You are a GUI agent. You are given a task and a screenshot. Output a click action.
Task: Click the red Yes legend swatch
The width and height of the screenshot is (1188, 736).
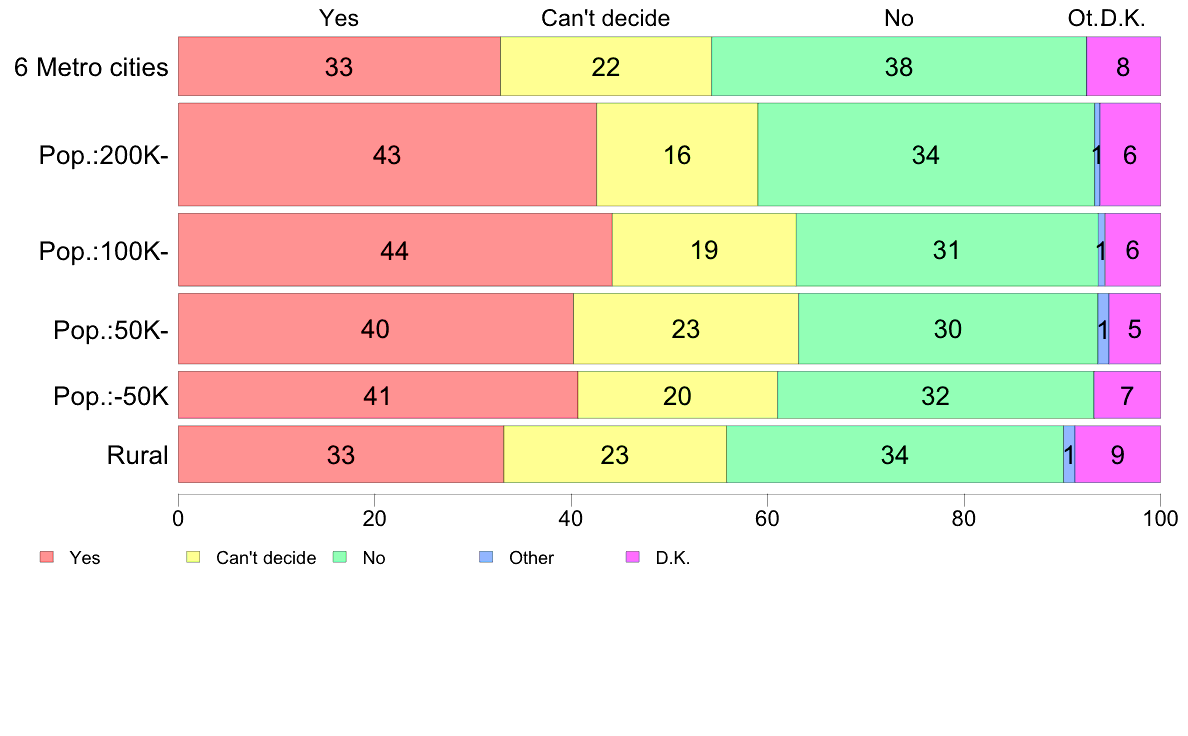(x=45, y=557)
